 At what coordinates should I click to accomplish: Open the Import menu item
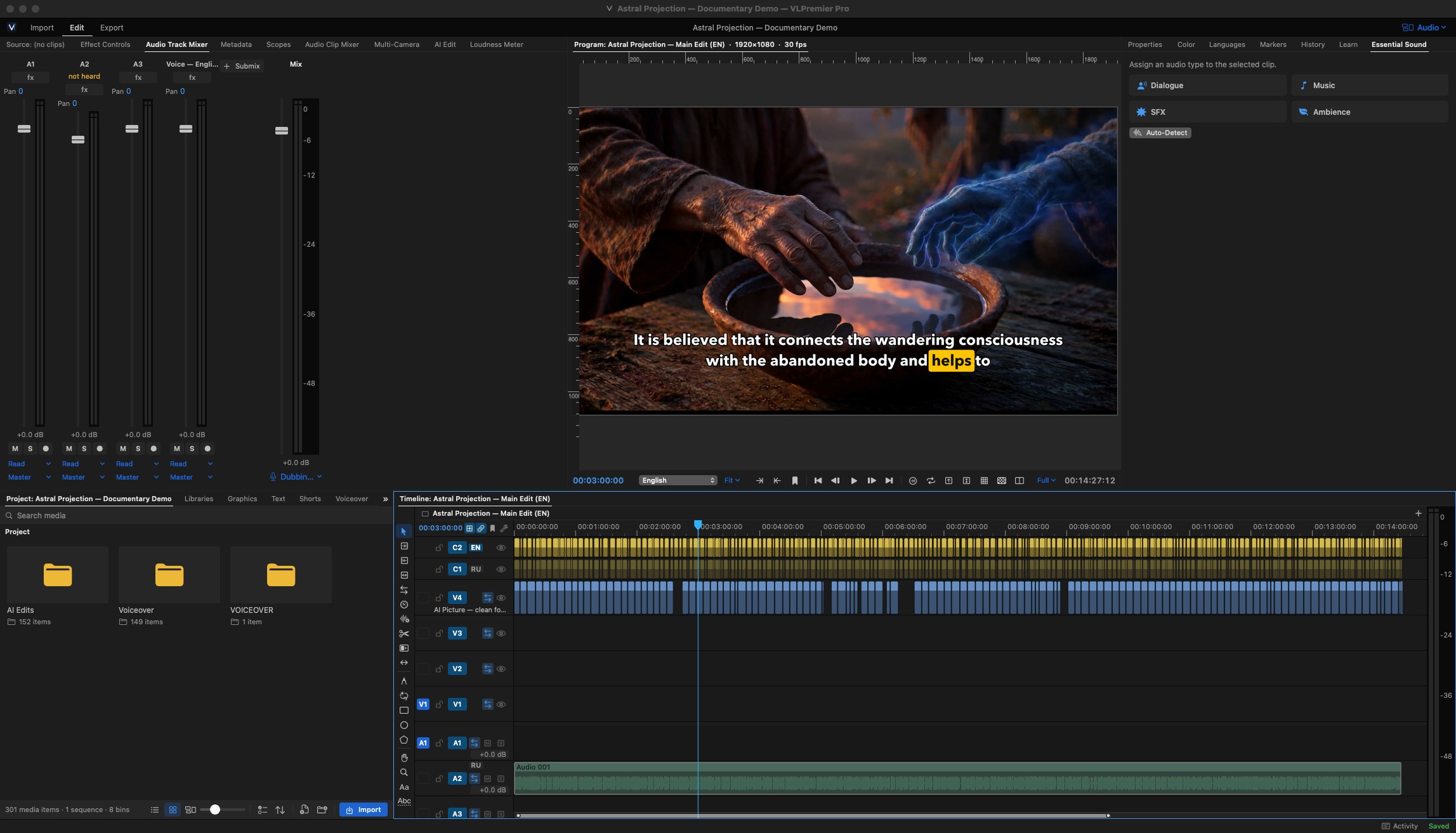[x=42, y=27]
